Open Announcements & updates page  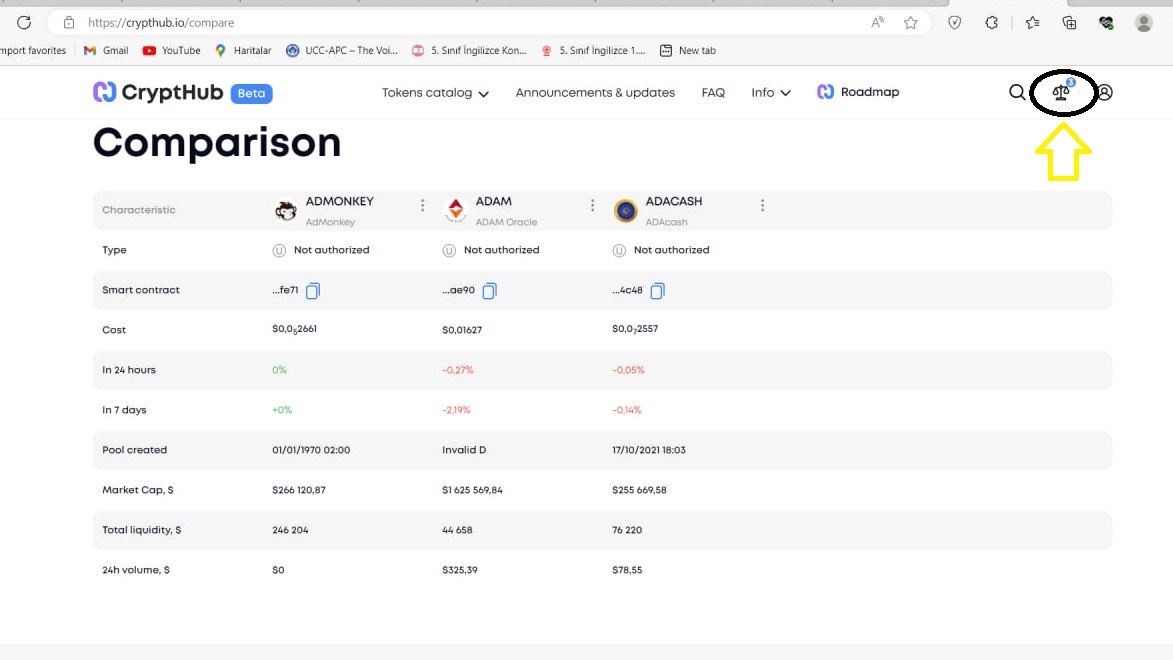point(595,93)
